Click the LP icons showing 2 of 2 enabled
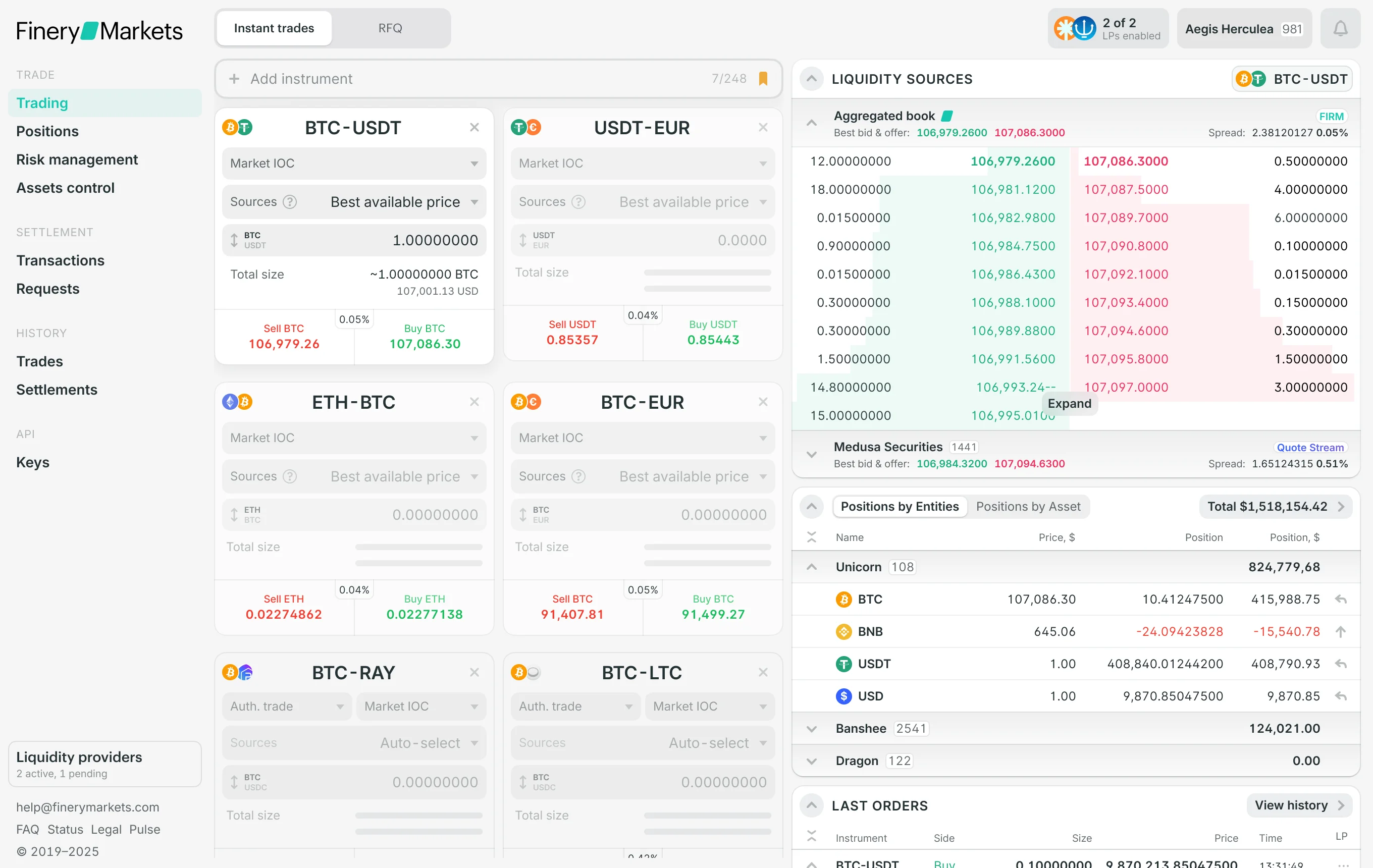This screenshot has width=1373, height=868. tap(1074, 28)
